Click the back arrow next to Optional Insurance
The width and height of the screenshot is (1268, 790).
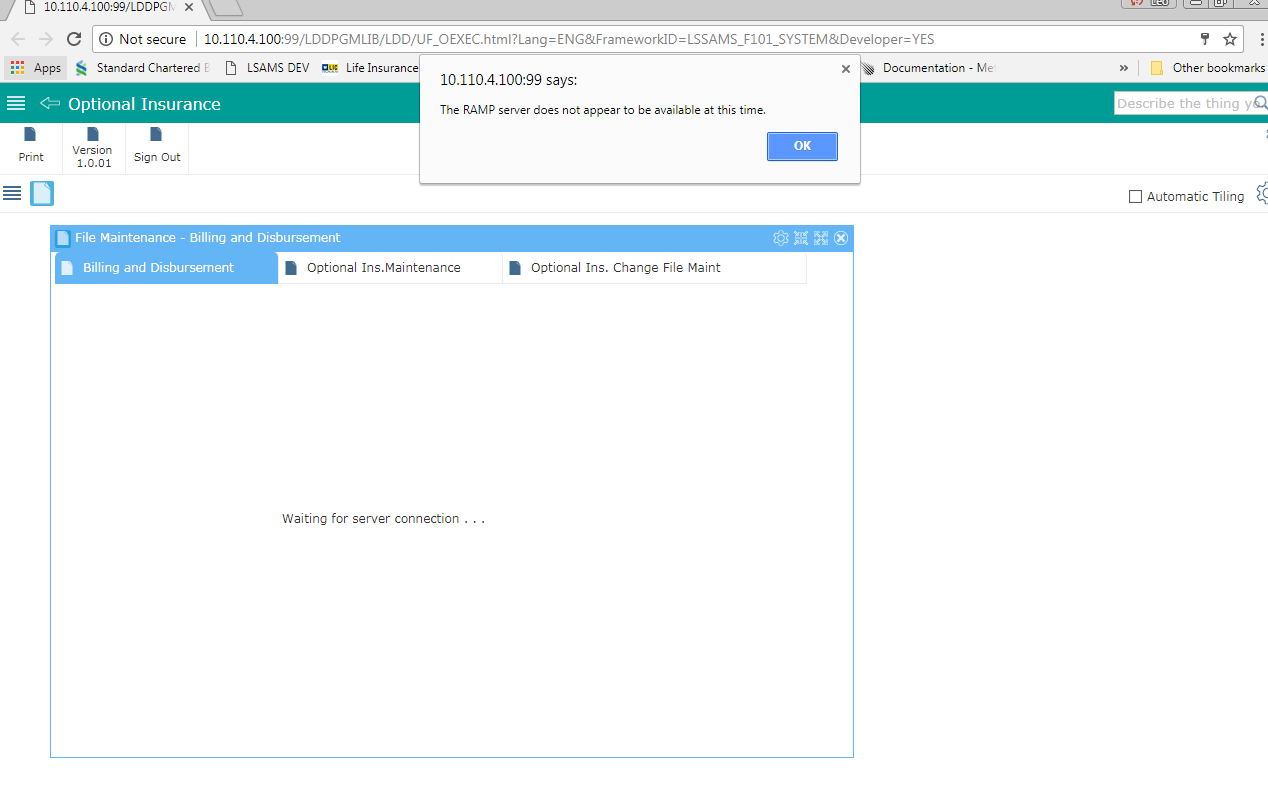tap(50, 104)
